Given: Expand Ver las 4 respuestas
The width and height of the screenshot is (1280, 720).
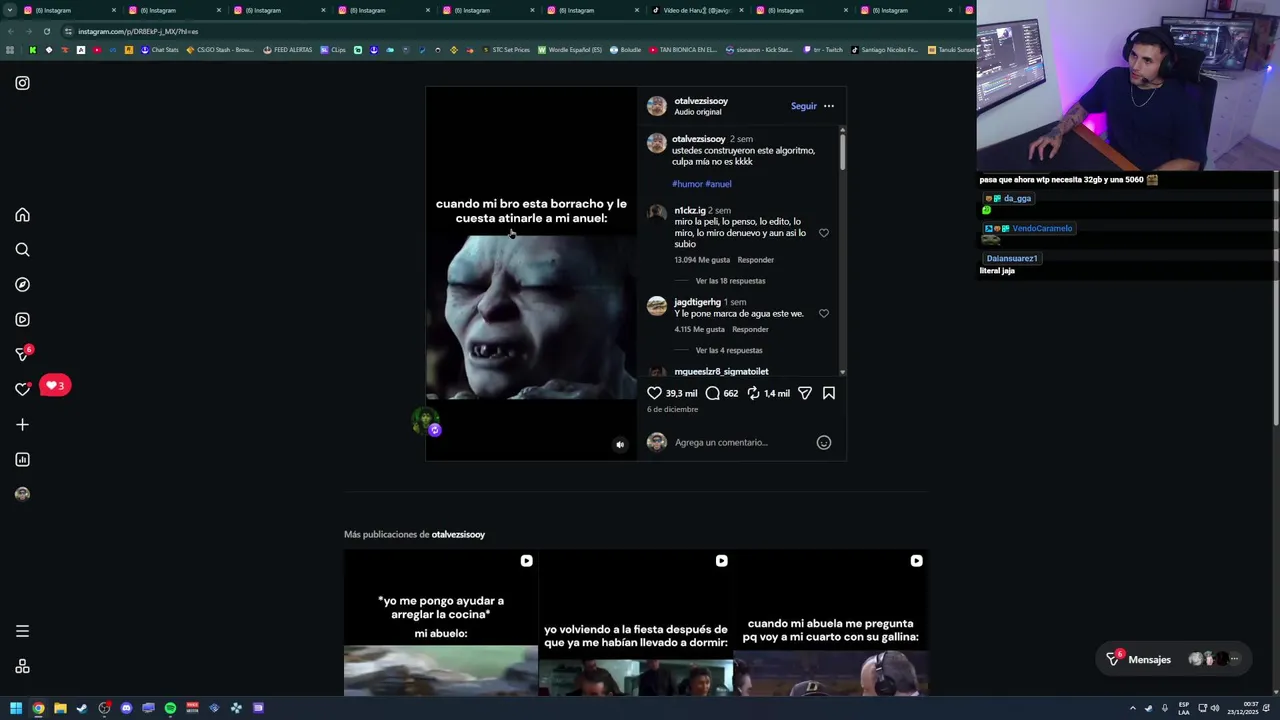Looking at the screenshot, I should pos(728,350).
